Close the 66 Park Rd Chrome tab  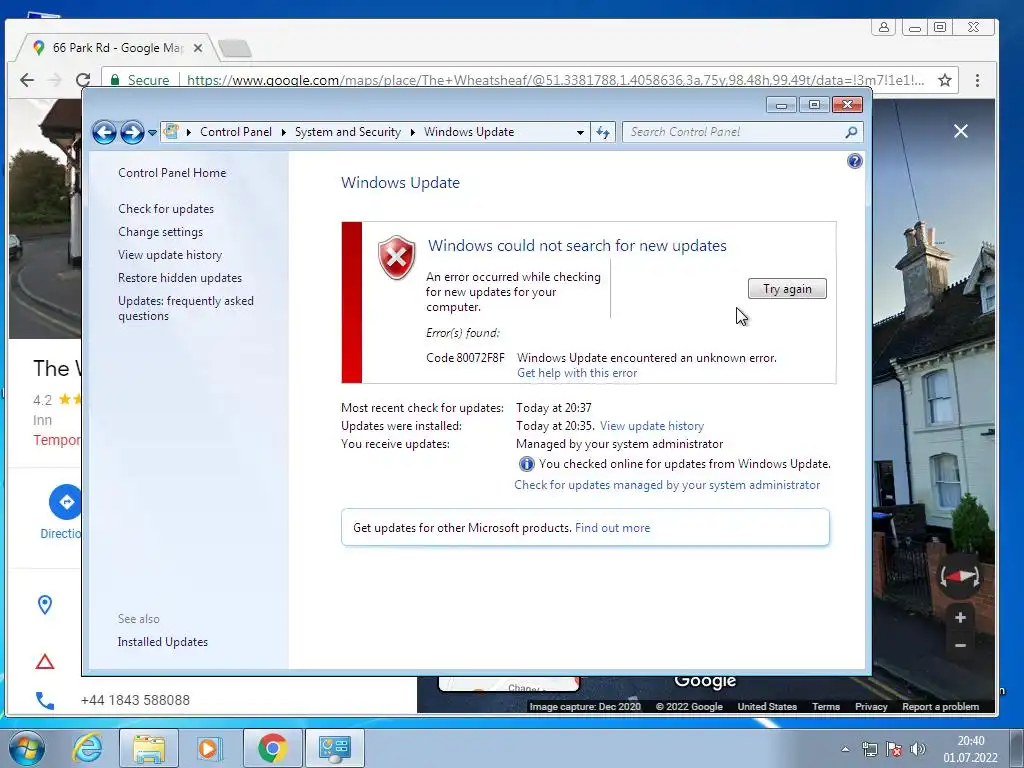198,48
